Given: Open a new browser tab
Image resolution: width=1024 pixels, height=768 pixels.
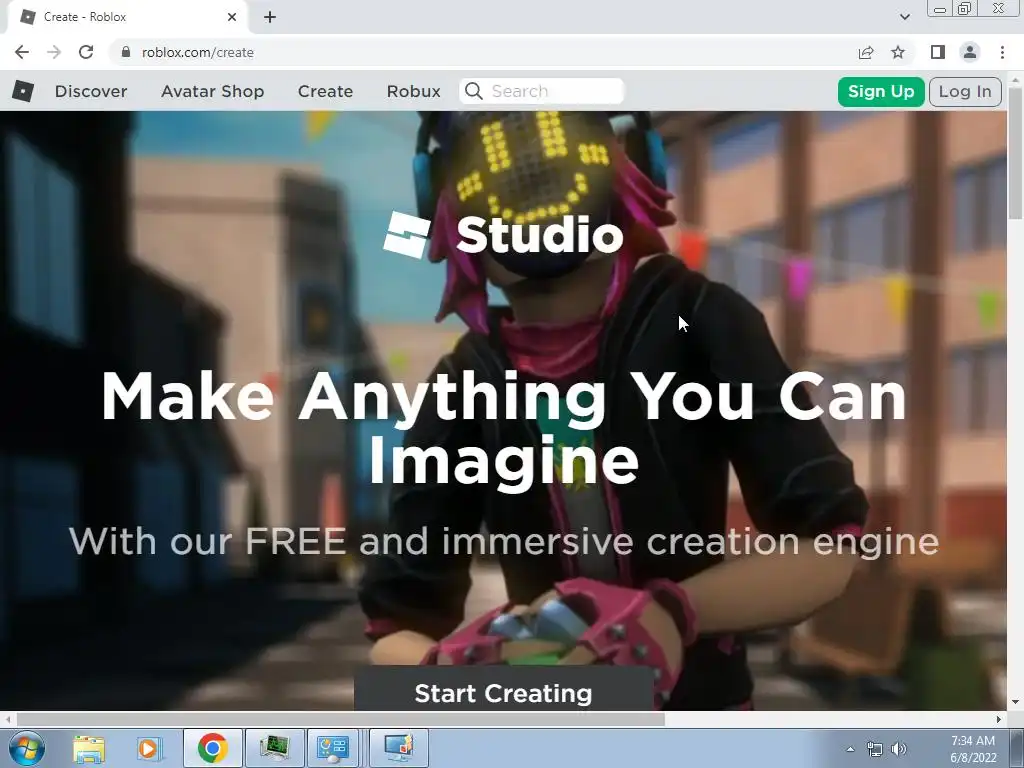Looking at the screenshot, I should (270, 17).
